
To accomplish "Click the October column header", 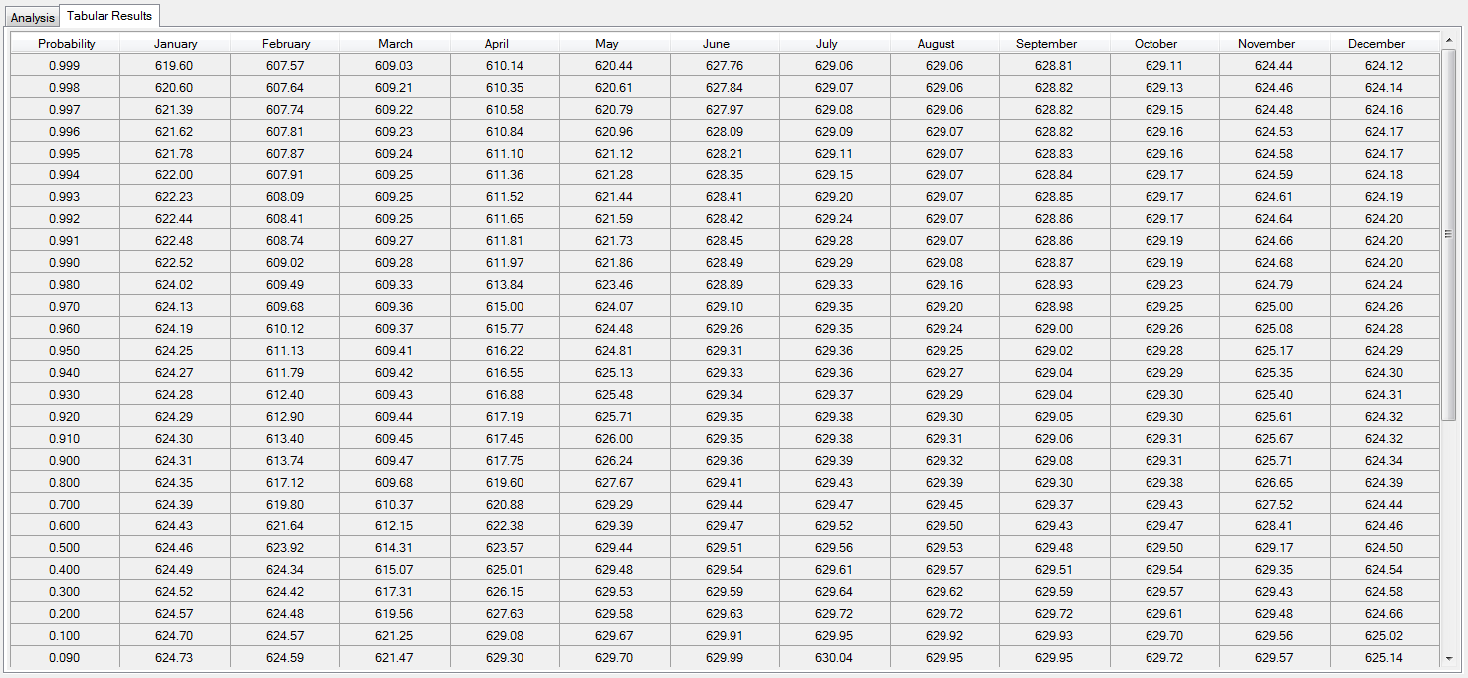I will click(1156, 43).
